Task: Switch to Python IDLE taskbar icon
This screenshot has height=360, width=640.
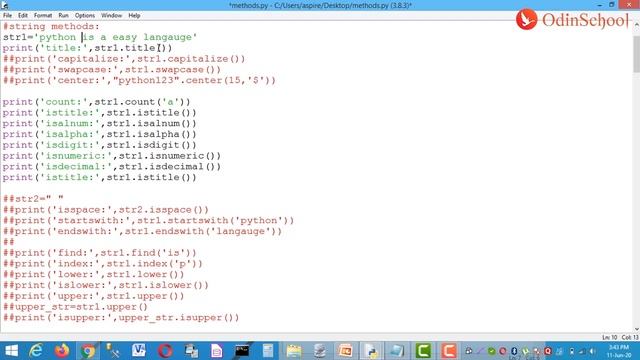Action: (x=371, y=351)
